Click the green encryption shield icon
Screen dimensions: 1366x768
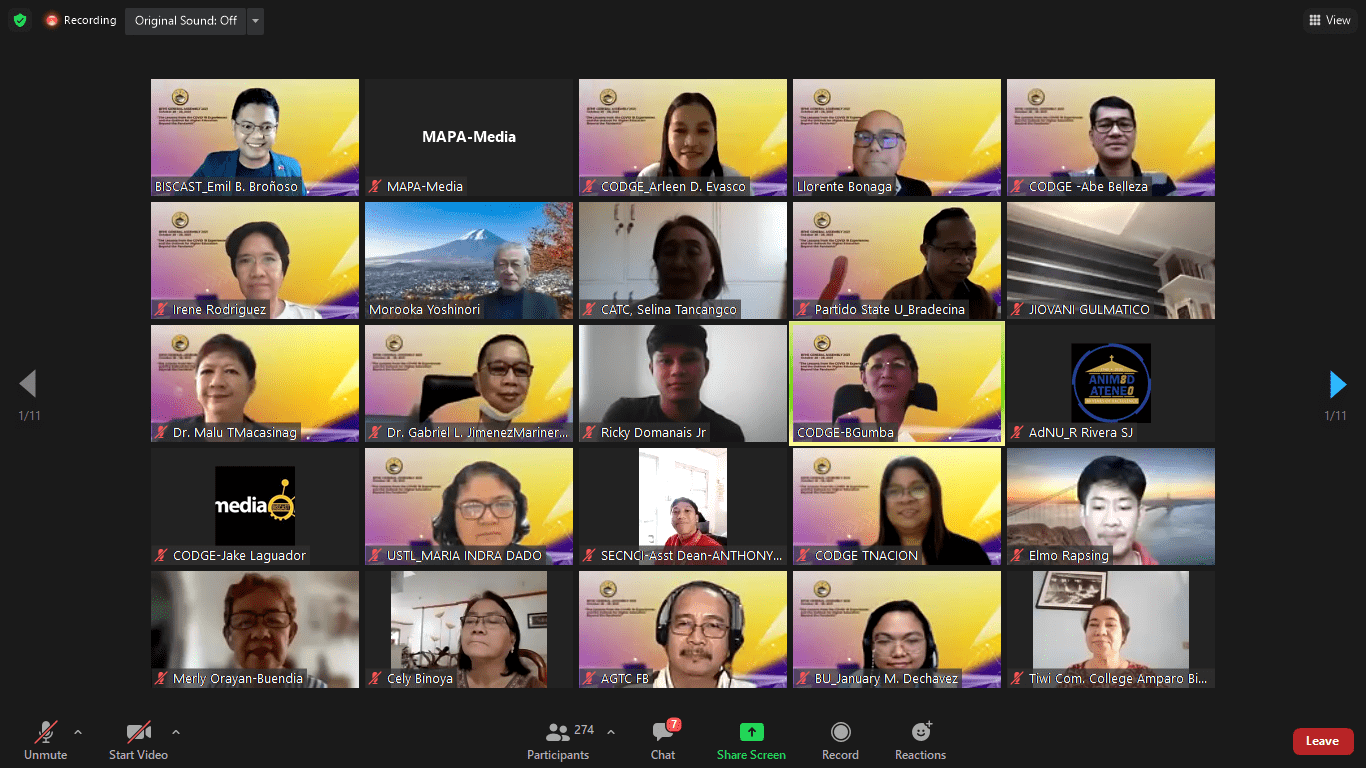point(20,20)
